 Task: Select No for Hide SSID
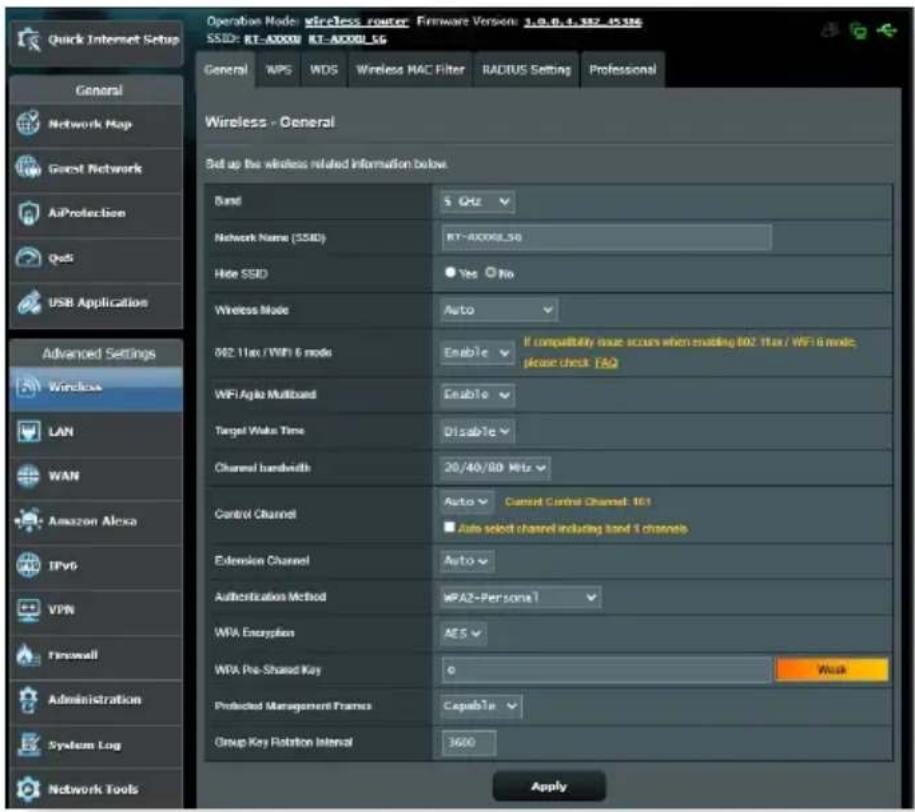pos(491,273)
